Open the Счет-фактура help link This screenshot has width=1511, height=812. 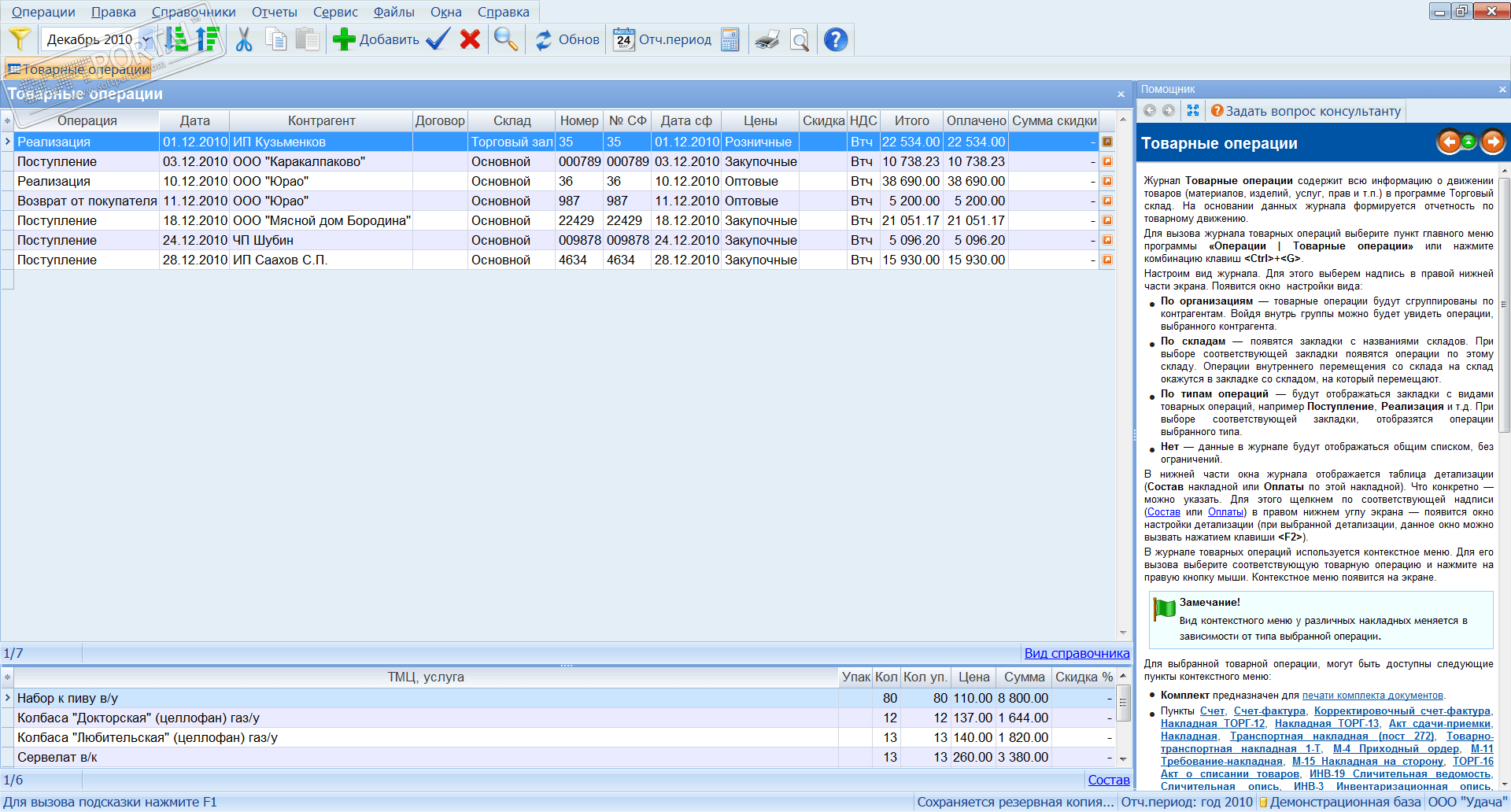[1269, 711]
